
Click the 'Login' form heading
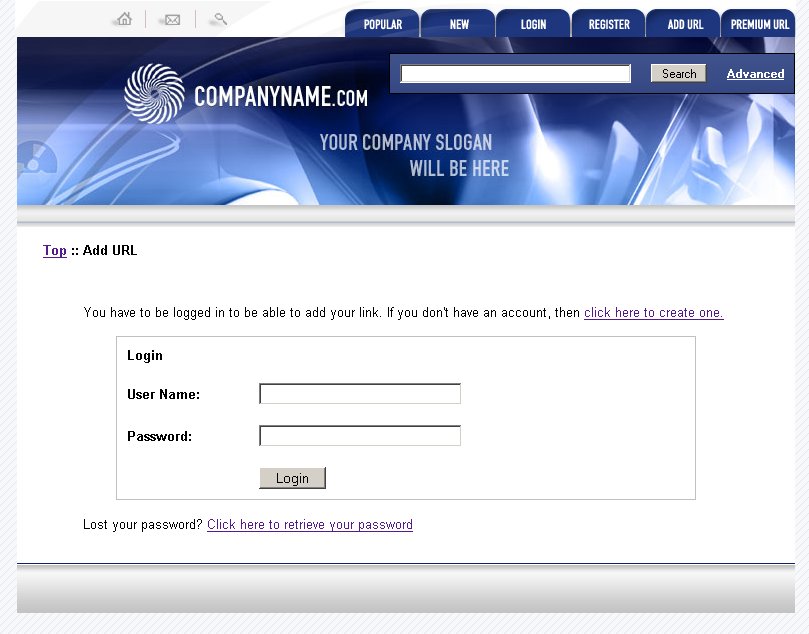(144, 355)
